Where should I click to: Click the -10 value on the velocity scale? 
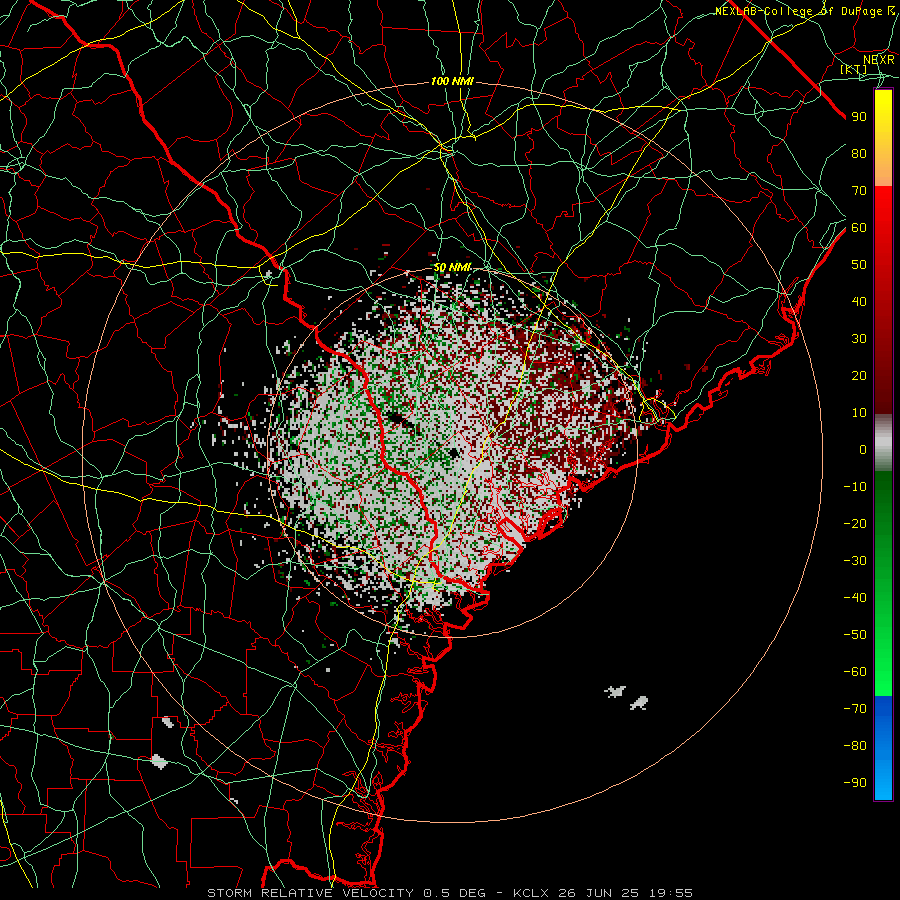point(855,487)
